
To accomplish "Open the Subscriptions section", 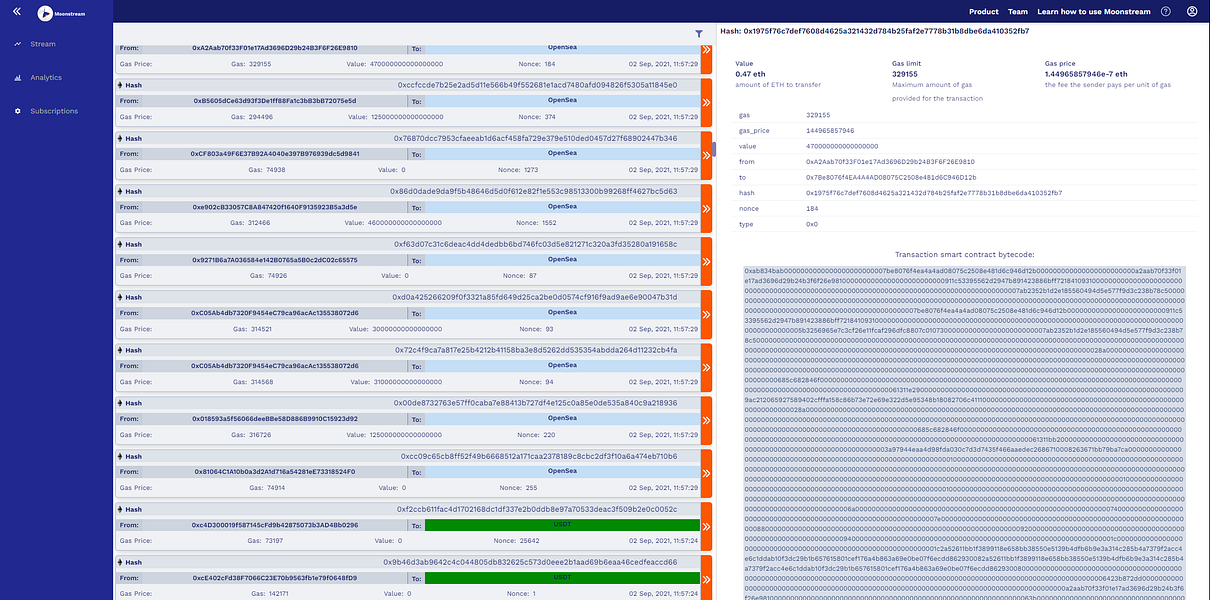I will click(x=54, y=111).
